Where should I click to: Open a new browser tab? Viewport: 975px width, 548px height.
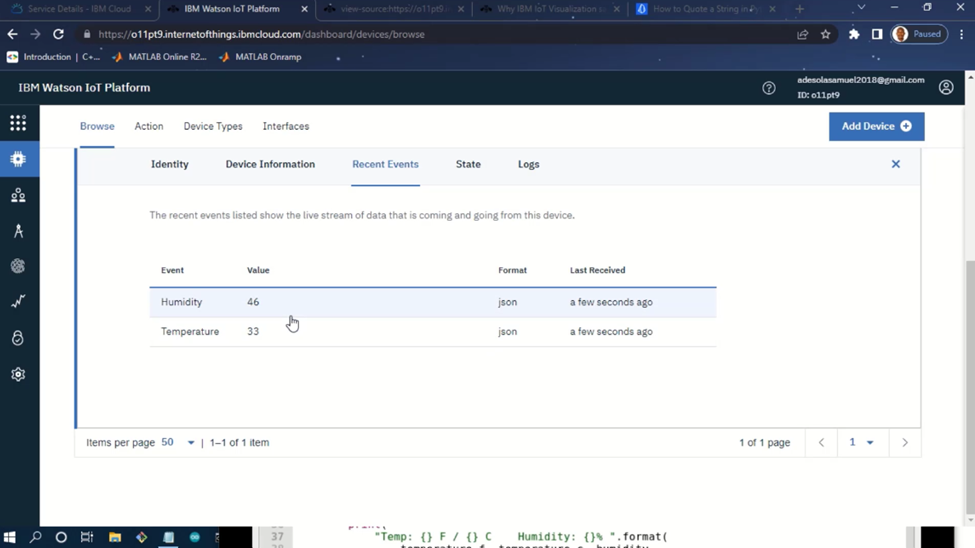[x=800, y=9]
